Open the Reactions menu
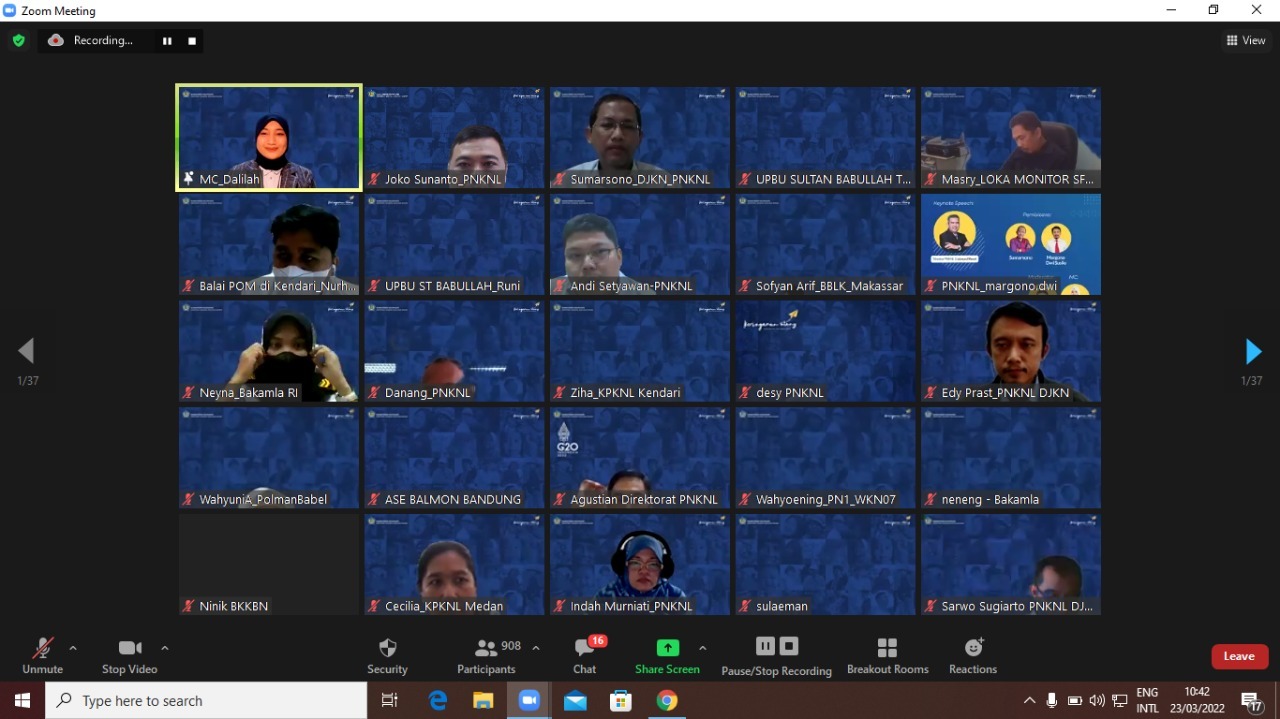The image size is (1280, 719). click(973, 656)
